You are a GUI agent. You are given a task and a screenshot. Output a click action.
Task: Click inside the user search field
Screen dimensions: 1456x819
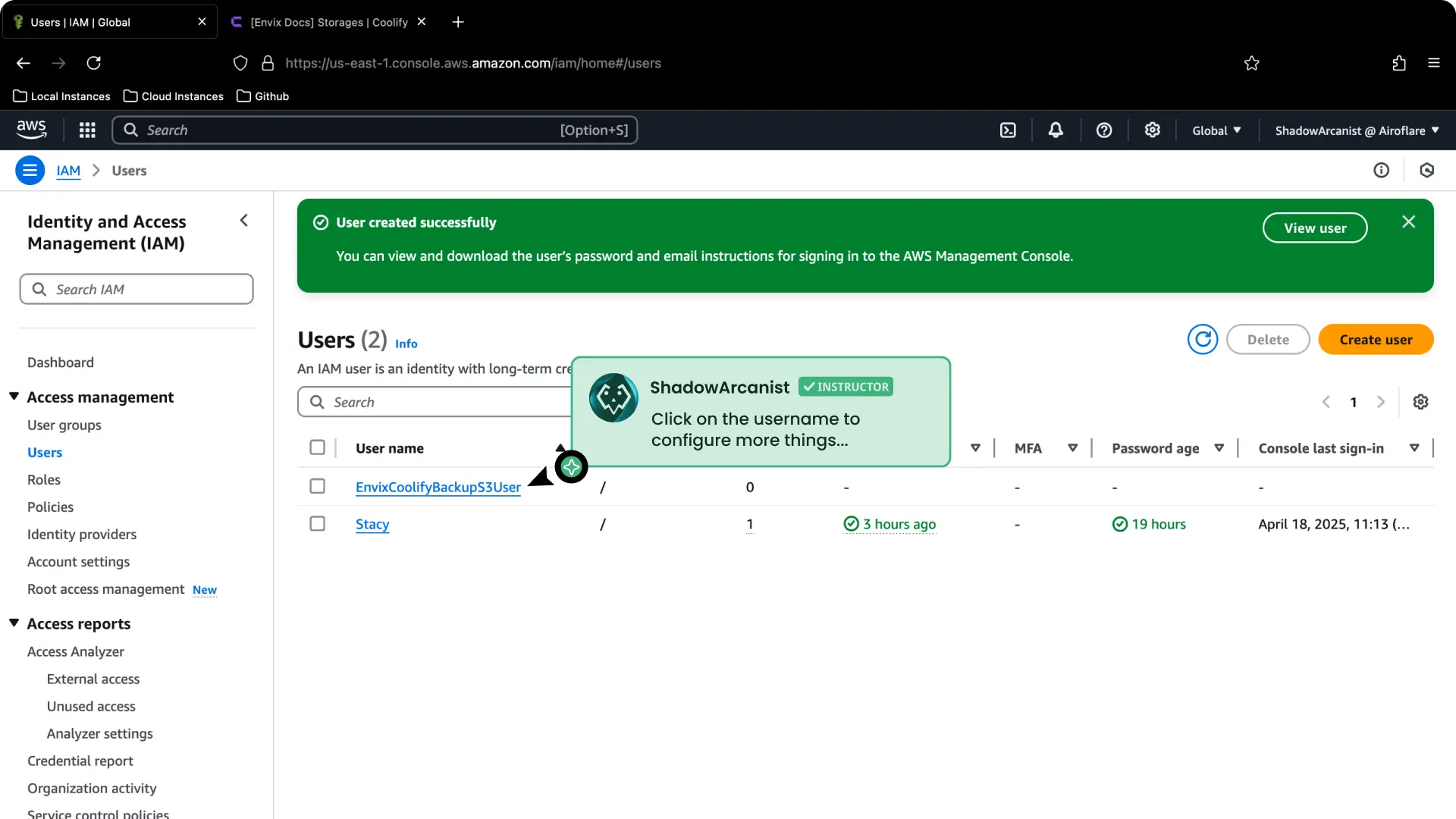pos(425,401)
